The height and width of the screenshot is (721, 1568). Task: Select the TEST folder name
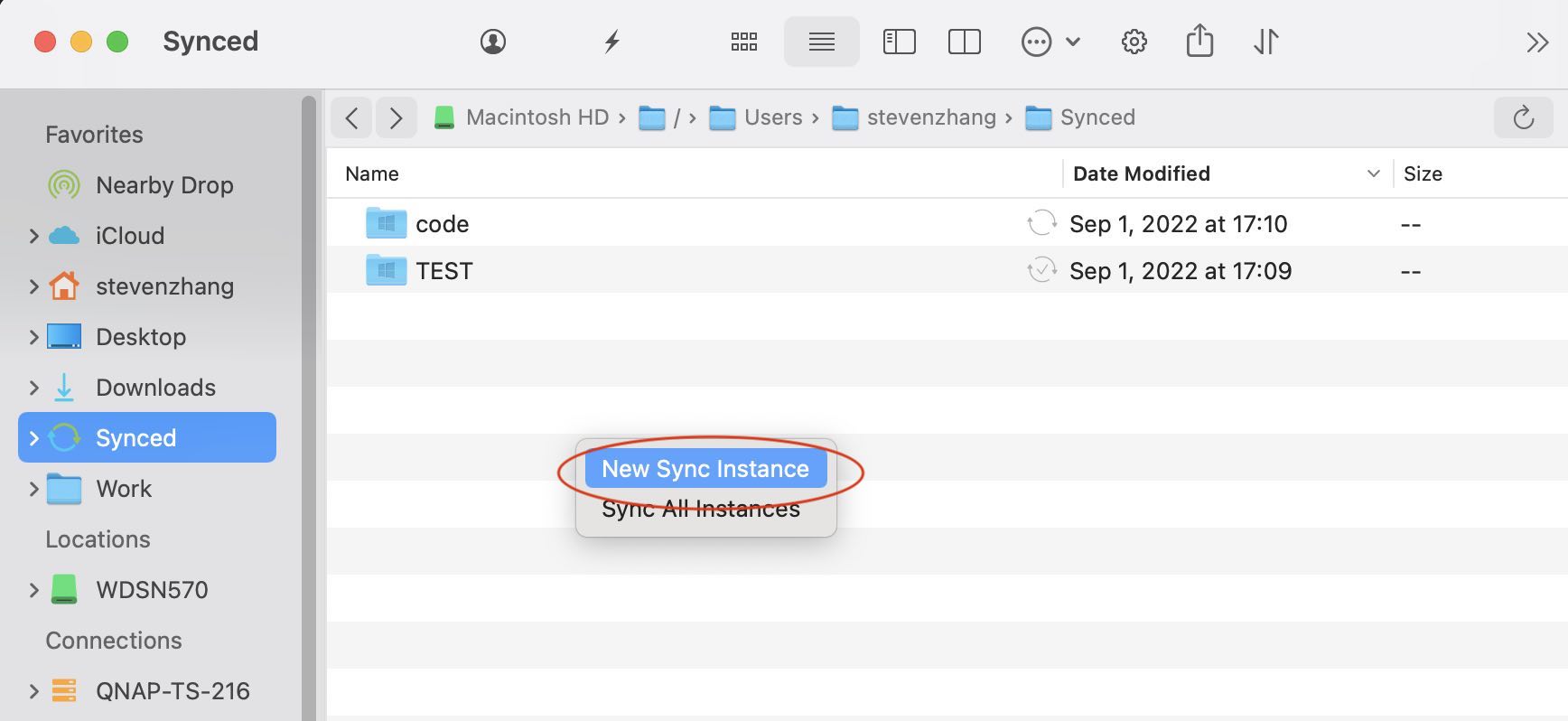[443, 271]
